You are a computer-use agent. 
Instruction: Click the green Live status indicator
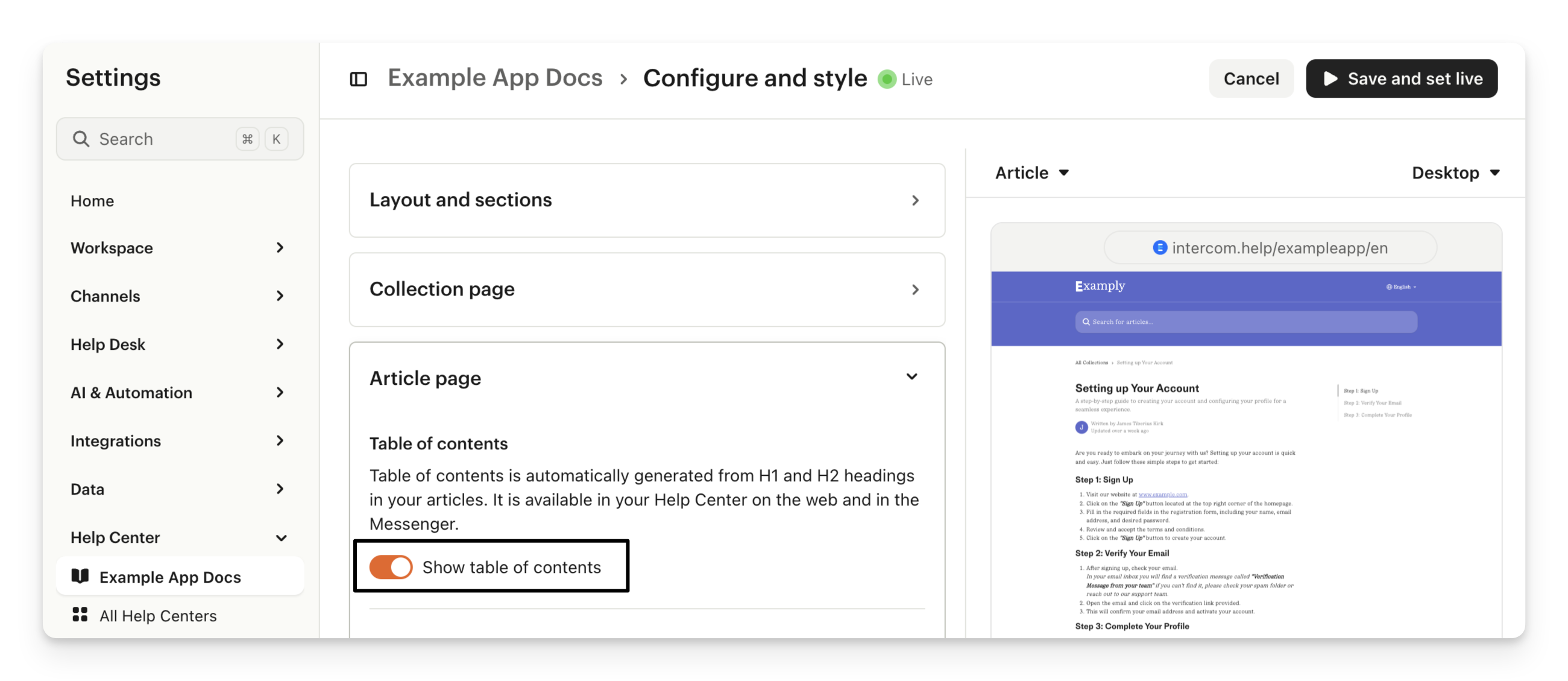click(887, 79)
